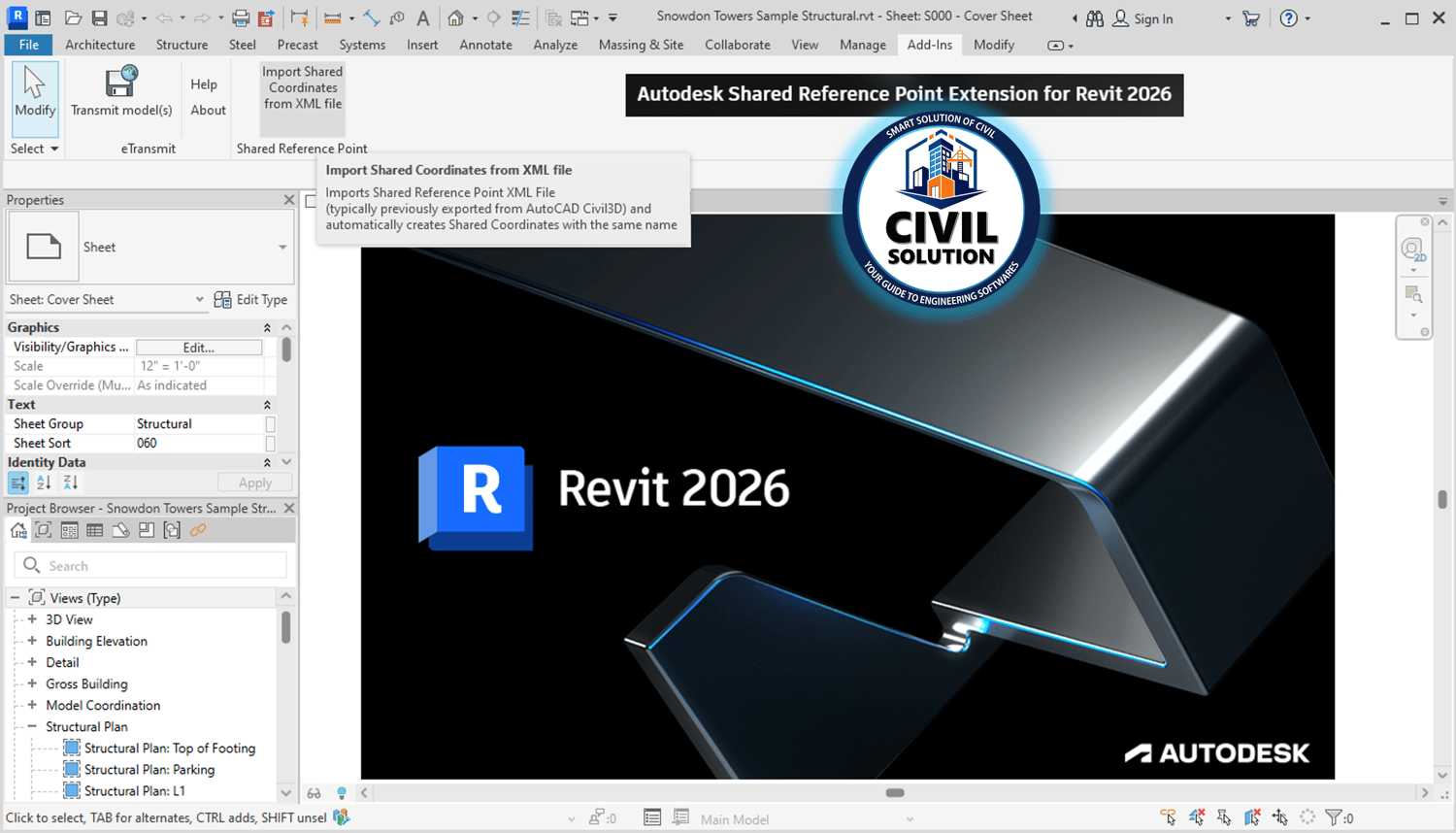Toggle Select Pinned Elements in status bar
Screen dimensions: 1456x833
click(1224, 817)
